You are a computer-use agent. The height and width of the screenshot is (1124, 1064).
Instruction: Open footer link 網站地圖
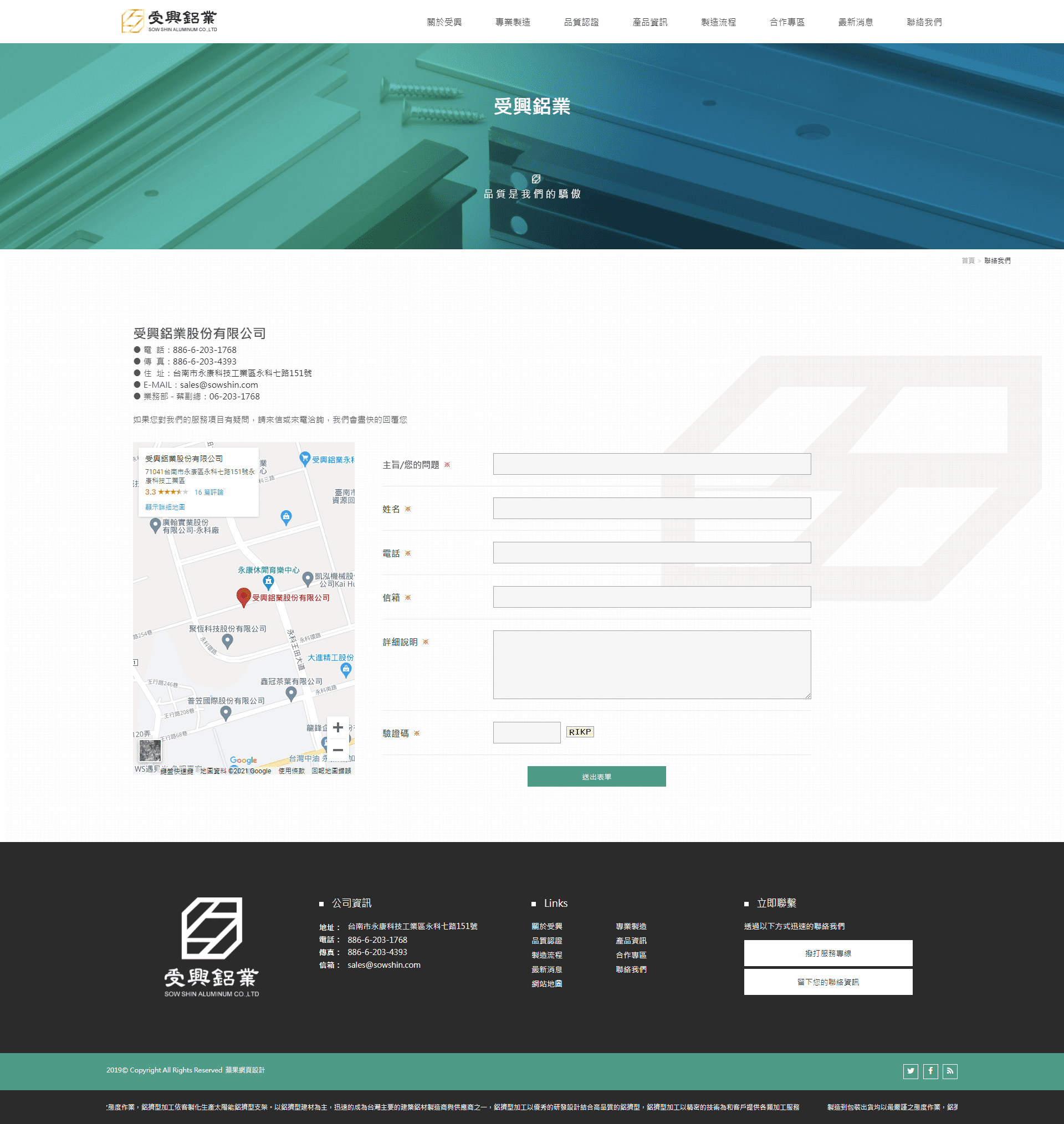(x=547, y=983)
